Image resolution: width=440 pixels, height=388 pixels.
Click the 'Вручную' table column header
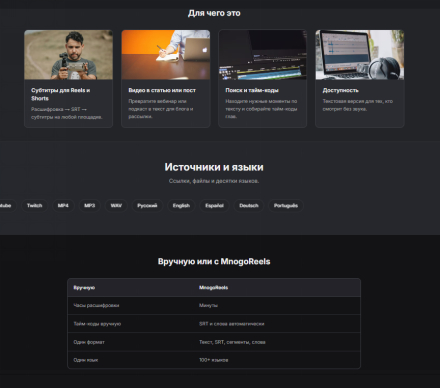point(84,288)
